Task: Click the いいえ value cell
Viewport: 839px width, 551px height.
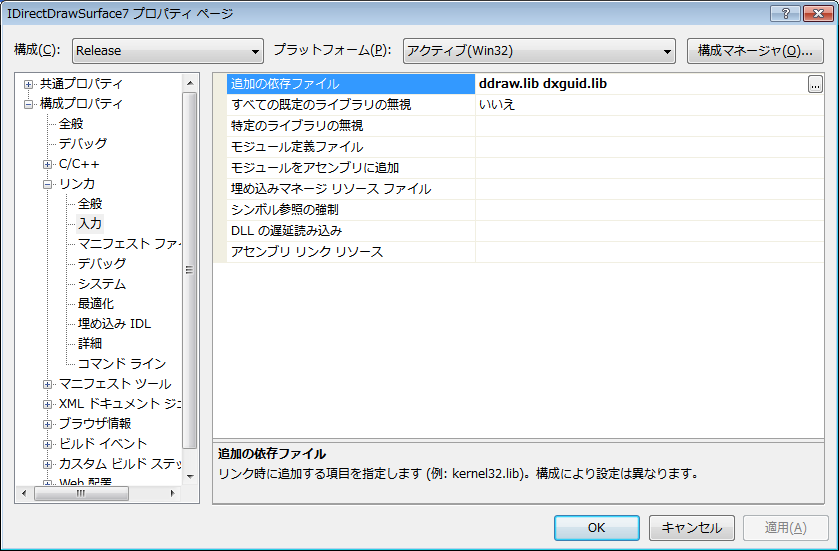Action: [649, 105]
